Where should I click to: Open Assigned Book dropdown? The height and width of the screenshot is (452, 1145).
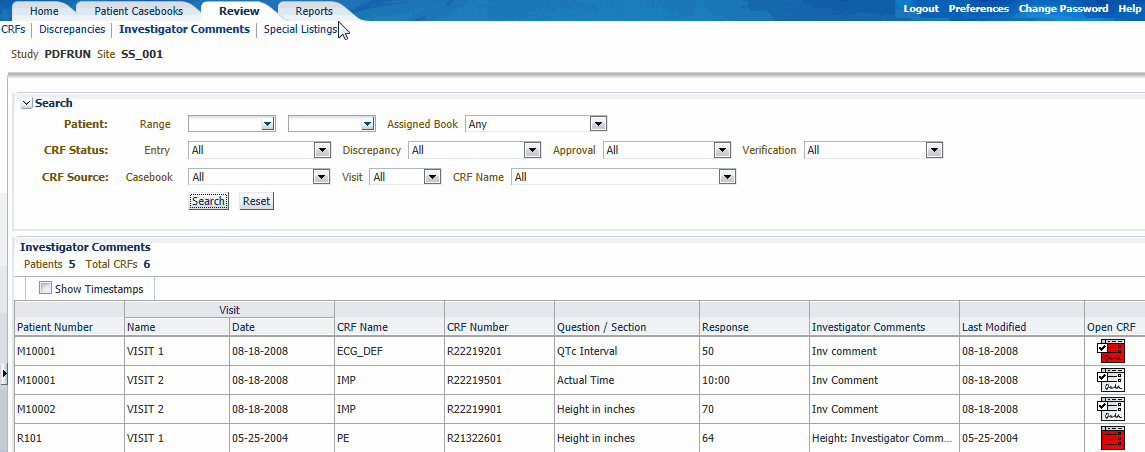599,124
